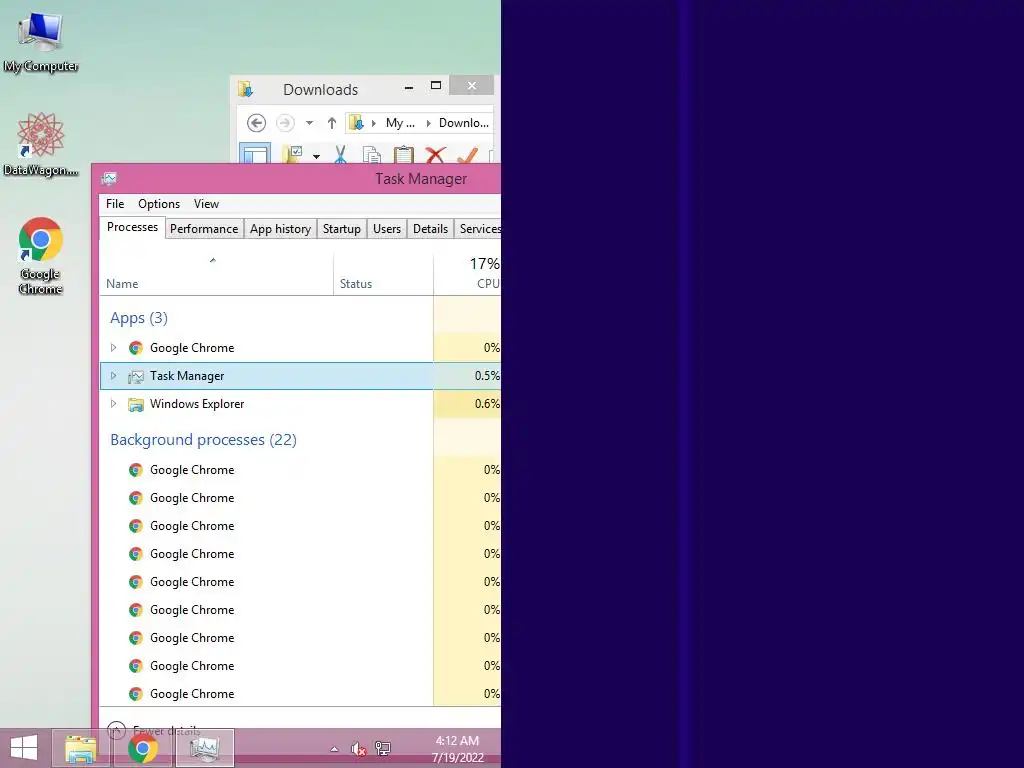Open Google Chrome from taskbar
Image resolution: width=1024 pixels, height=768 pixels.
(x=142, y=748)
